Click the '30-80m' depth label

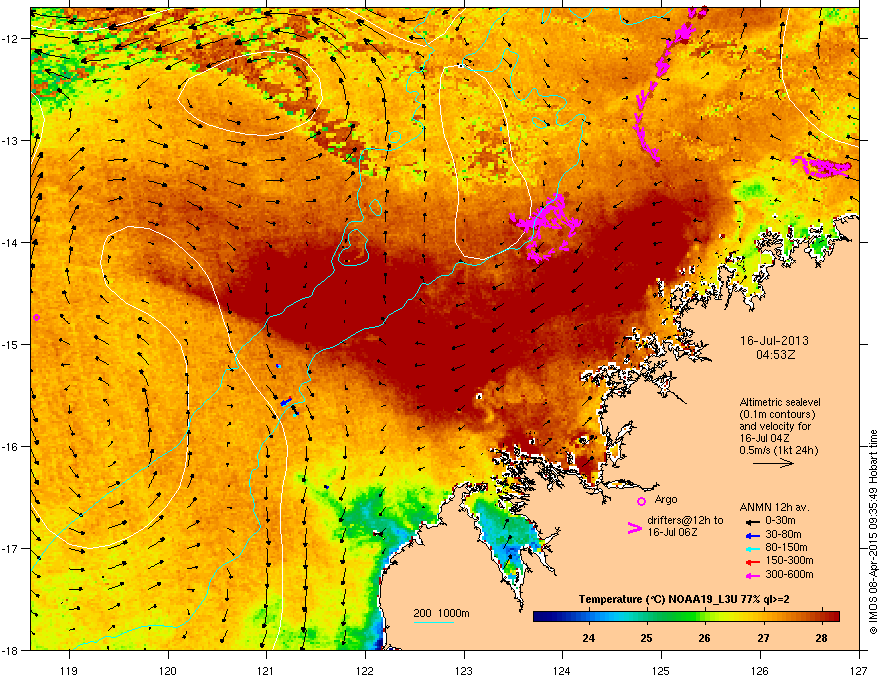point(783,535)
